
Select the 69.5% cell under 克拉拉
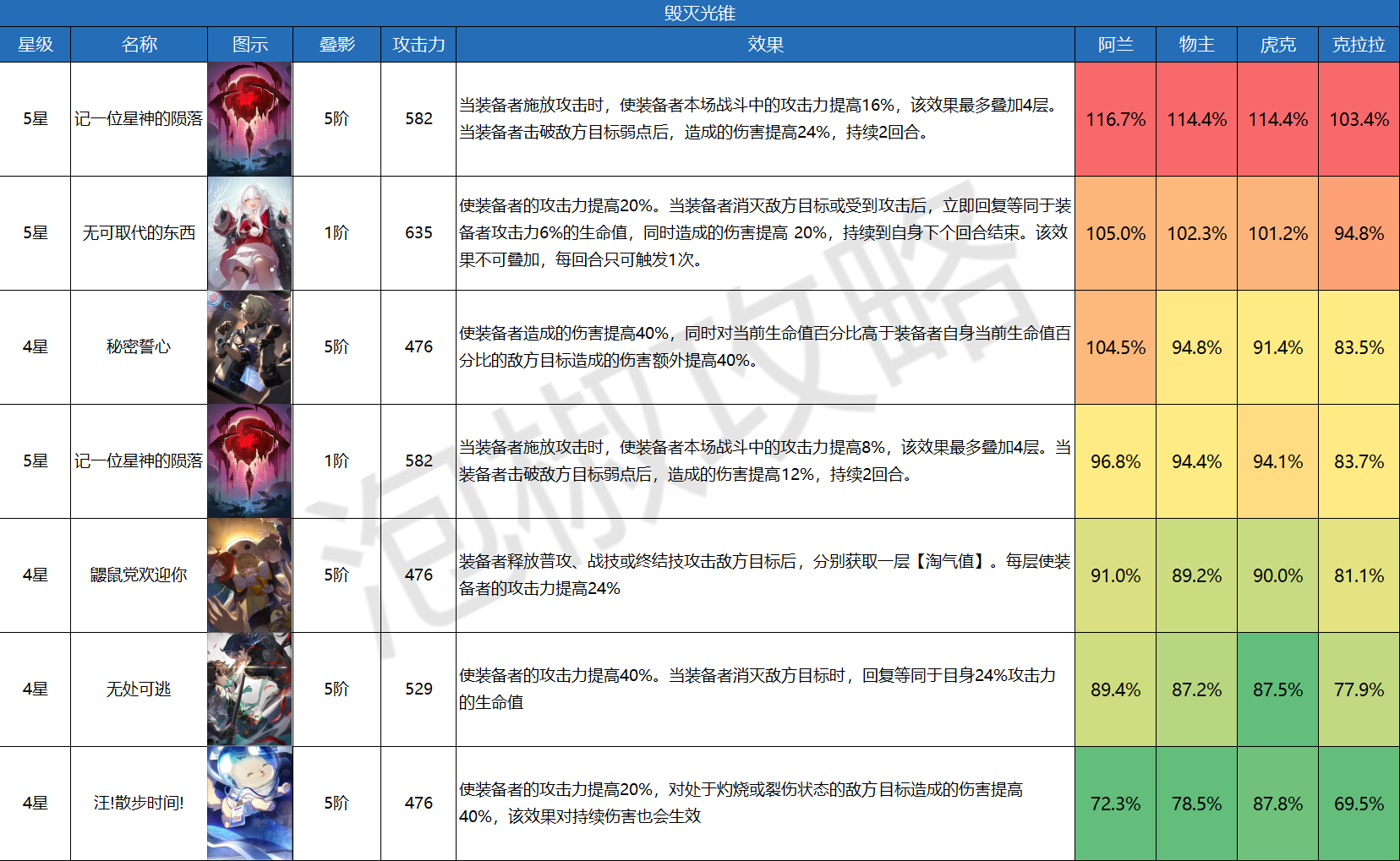coord(1359,804)
